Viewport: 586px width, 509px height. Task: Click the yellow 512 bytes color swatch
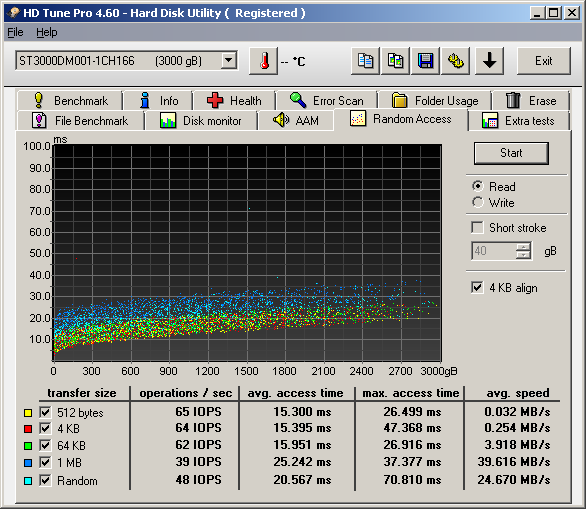(x=28, y=413)
